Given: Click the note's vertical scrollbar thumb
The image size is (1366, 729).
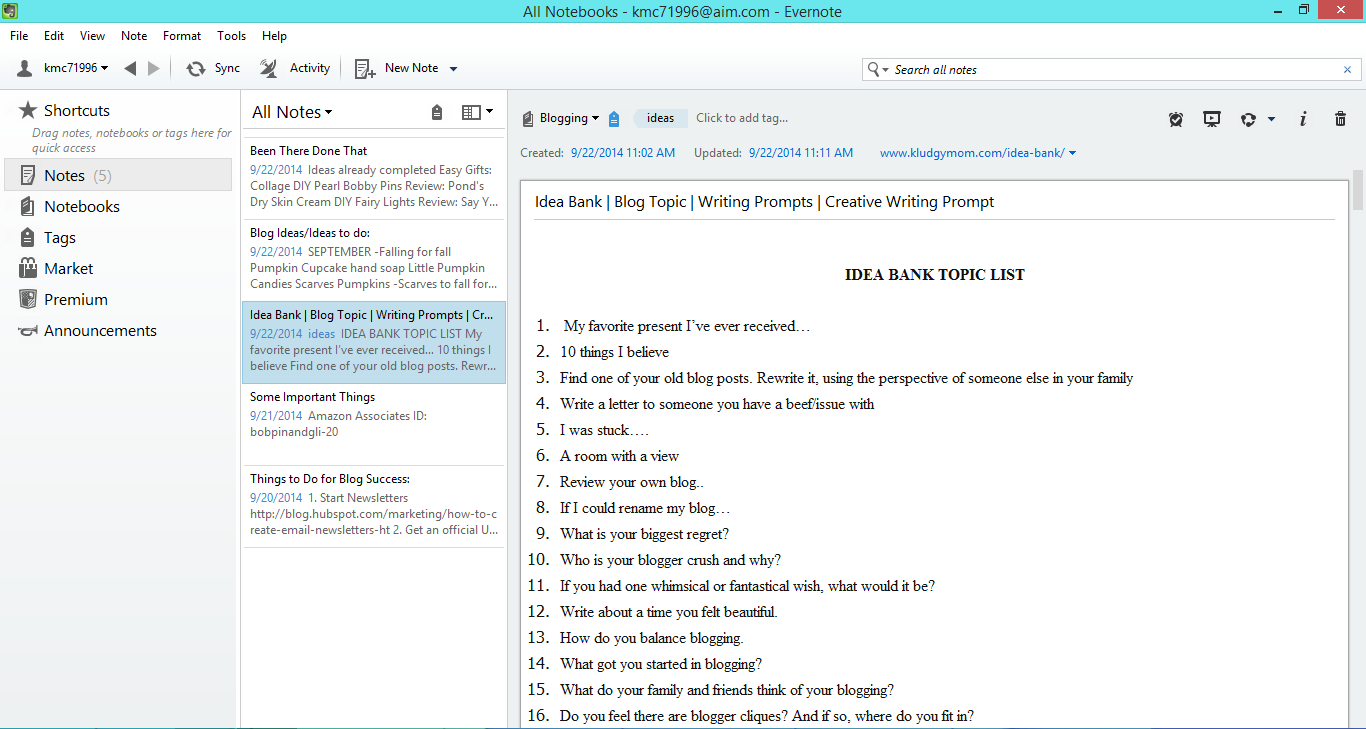Looking at the screenshot, I should 1358,190.
